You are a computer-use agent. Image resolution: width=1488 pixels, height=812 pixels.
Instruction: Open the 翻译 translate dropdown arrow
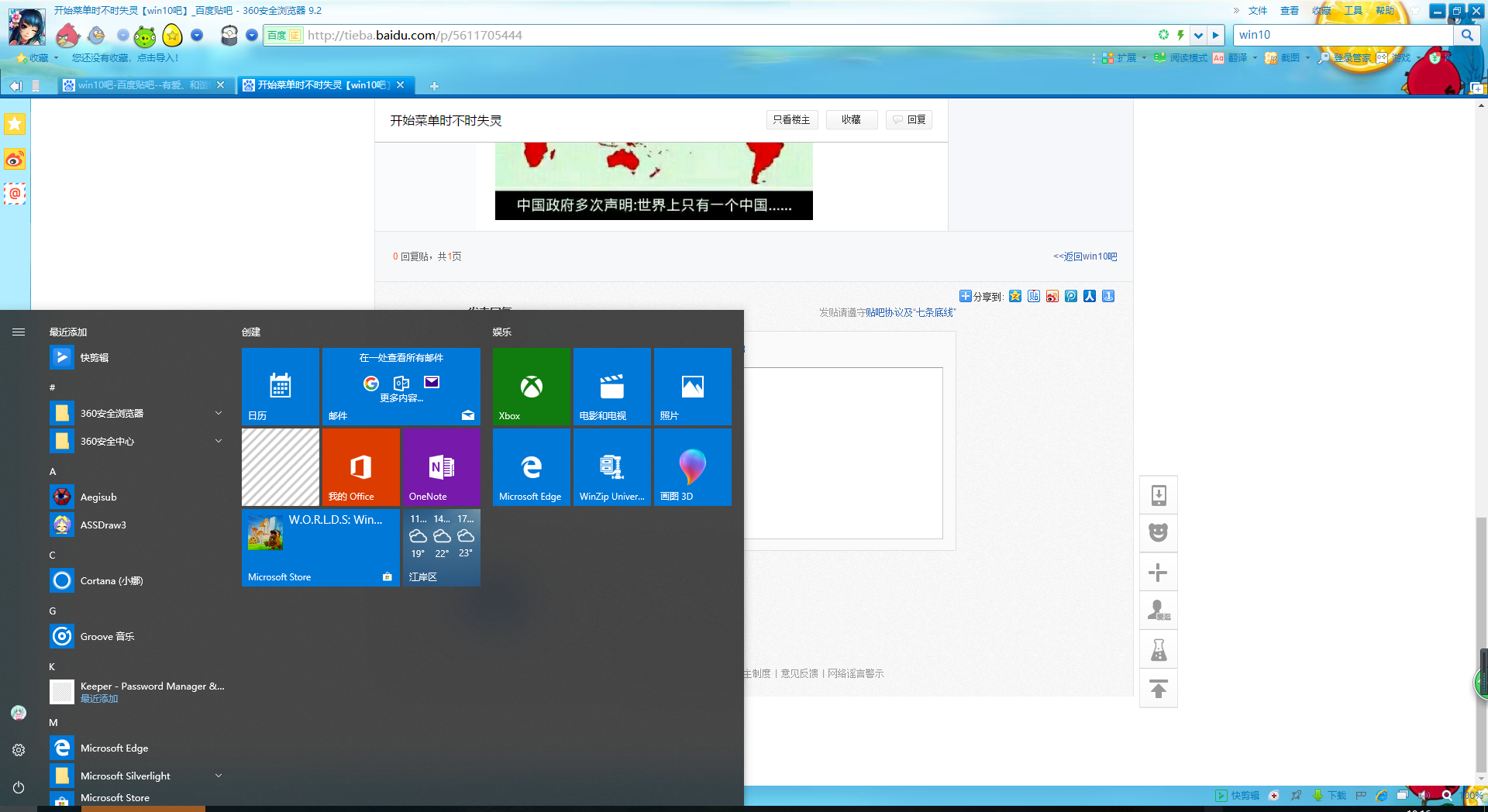point(1255,58)
